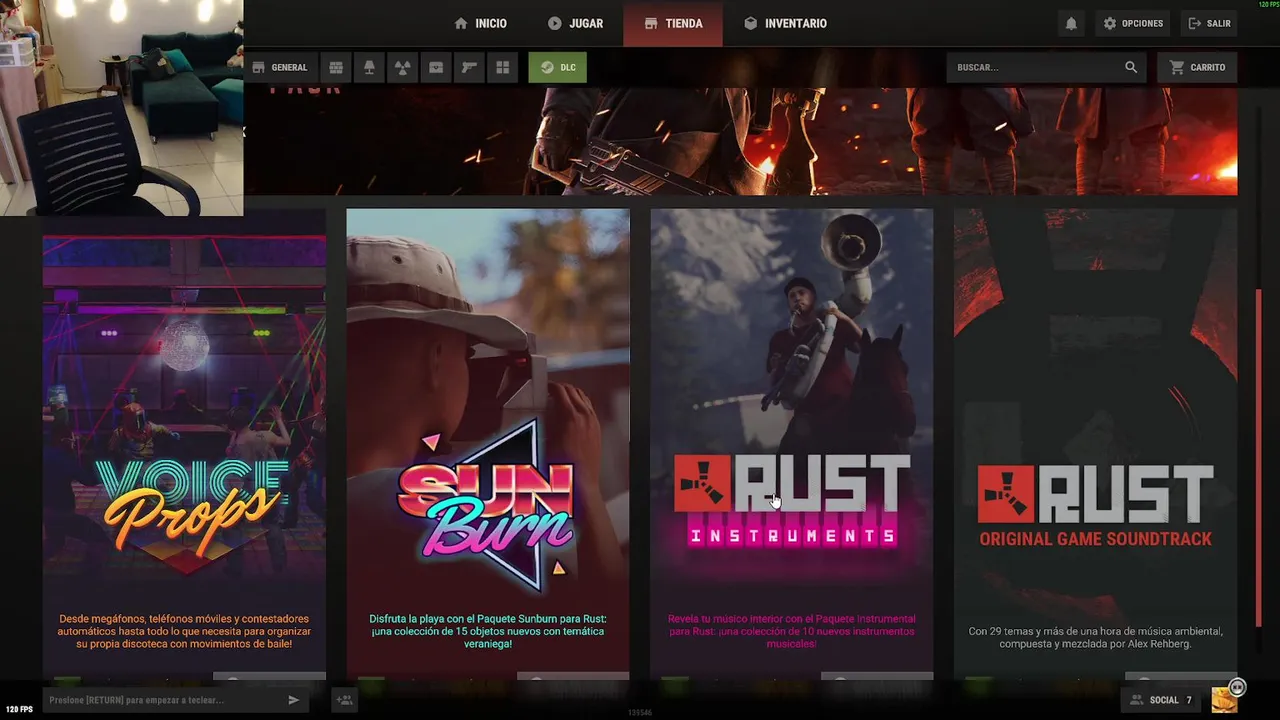The height and width of the screenshot is (720, 1280).
Task: Switch to the JUGAR tab
Action: [x=576, y=23]
